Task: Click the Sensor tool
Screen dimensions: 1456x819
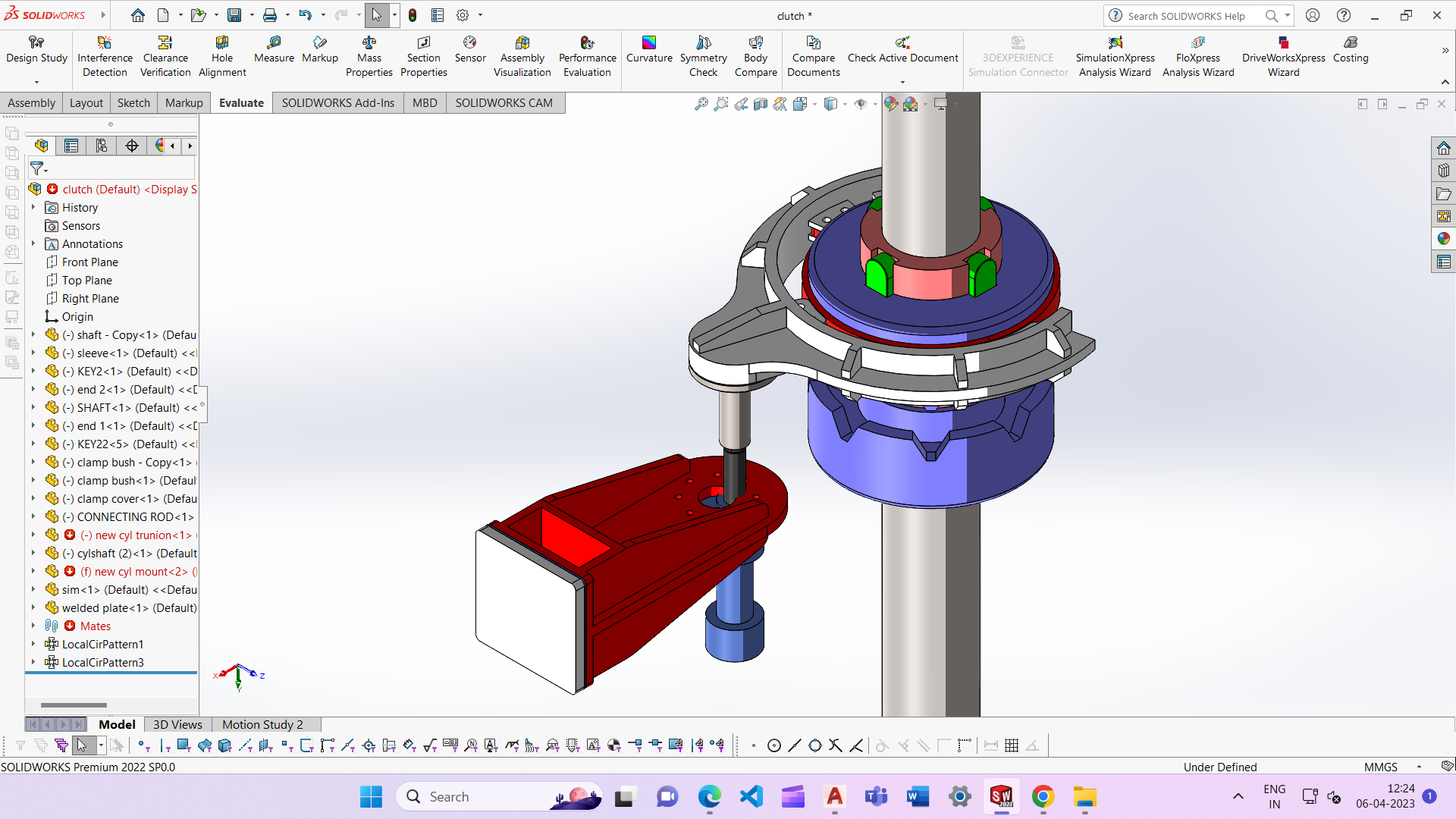Action: tap(470, 50)
